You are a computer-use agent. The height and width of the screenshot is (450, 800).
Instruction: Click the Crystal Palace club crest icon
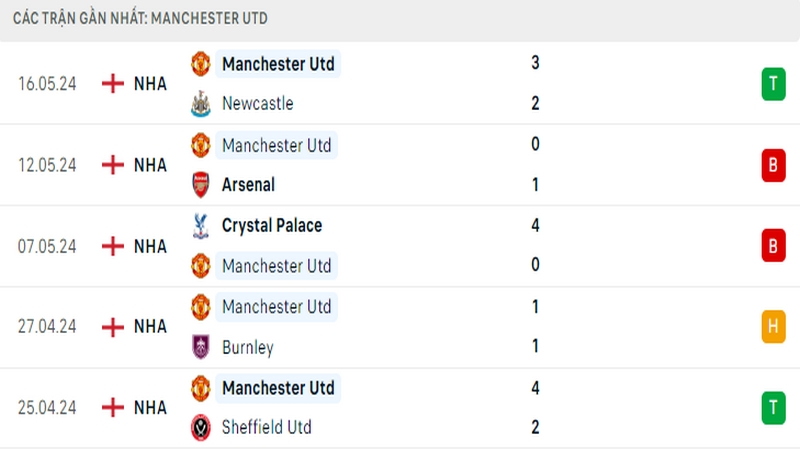(200, 226)
